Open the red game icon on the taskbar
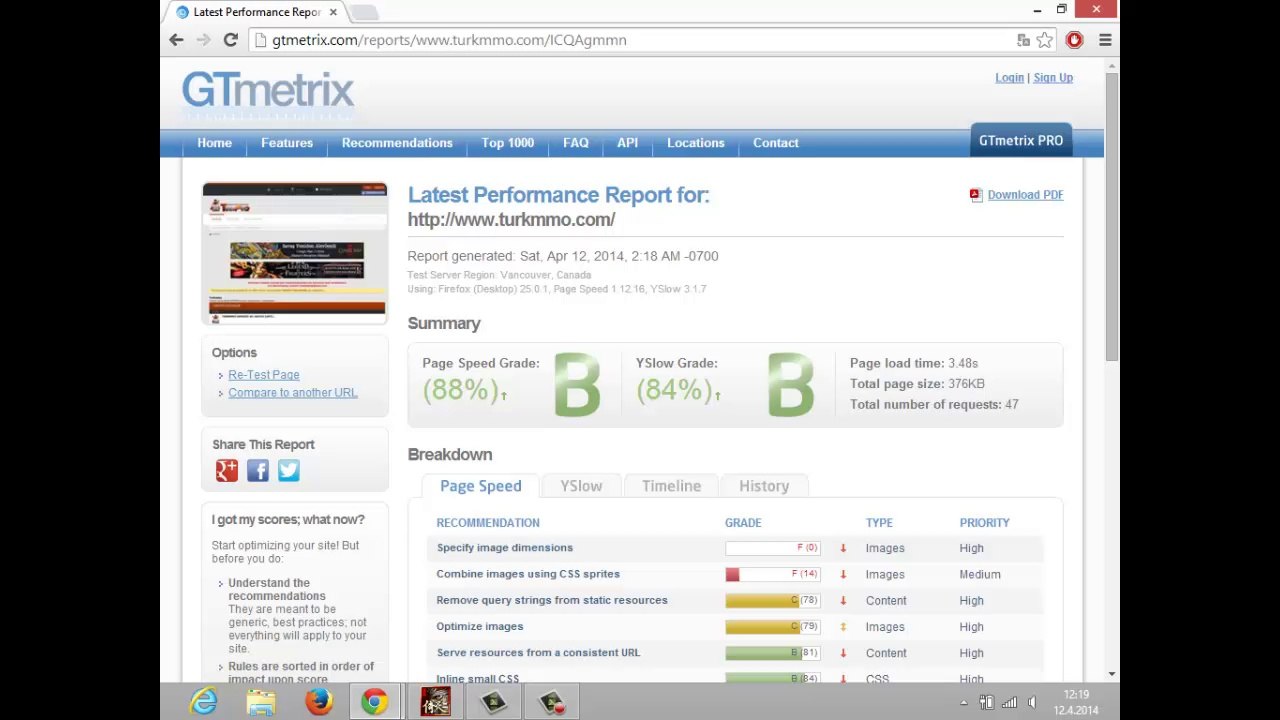Viewport: 1280px width, 720px height. [x=435, y=702]
